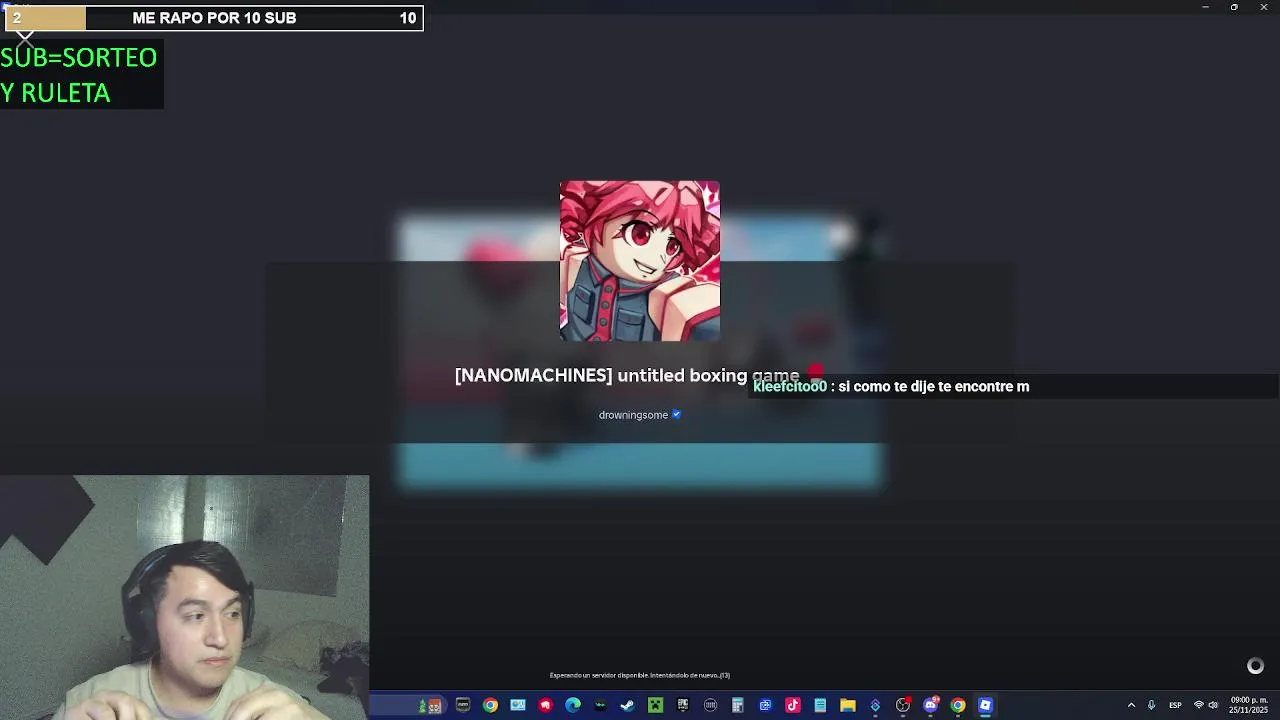Open the Roblox taskbar icon

point(985,705)
